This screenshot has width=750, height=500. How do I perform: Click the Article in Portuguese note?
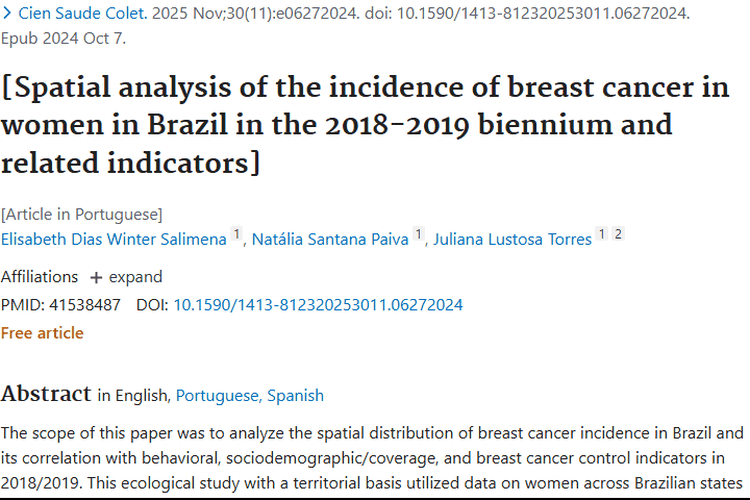81,214
